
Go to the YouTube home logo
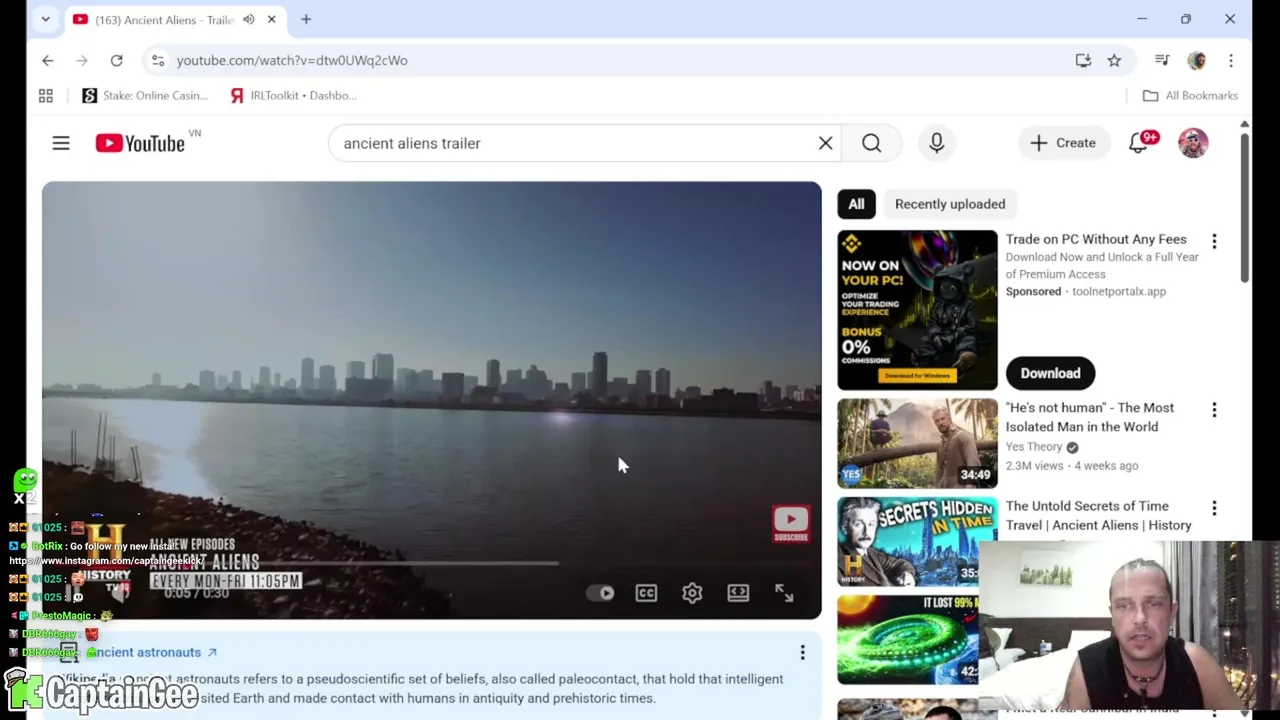140,143
